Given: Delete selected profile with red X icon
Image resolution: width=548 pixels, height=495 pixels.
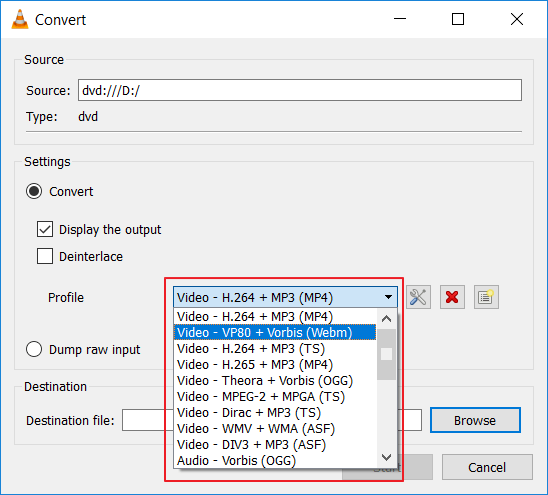Looking at the screenshot, I should click(x=452, y=297).
